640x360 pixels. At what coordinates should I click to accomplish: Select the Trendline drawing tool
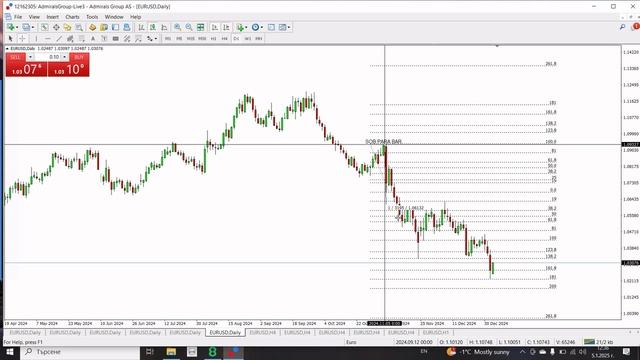(x=59, y=38)
